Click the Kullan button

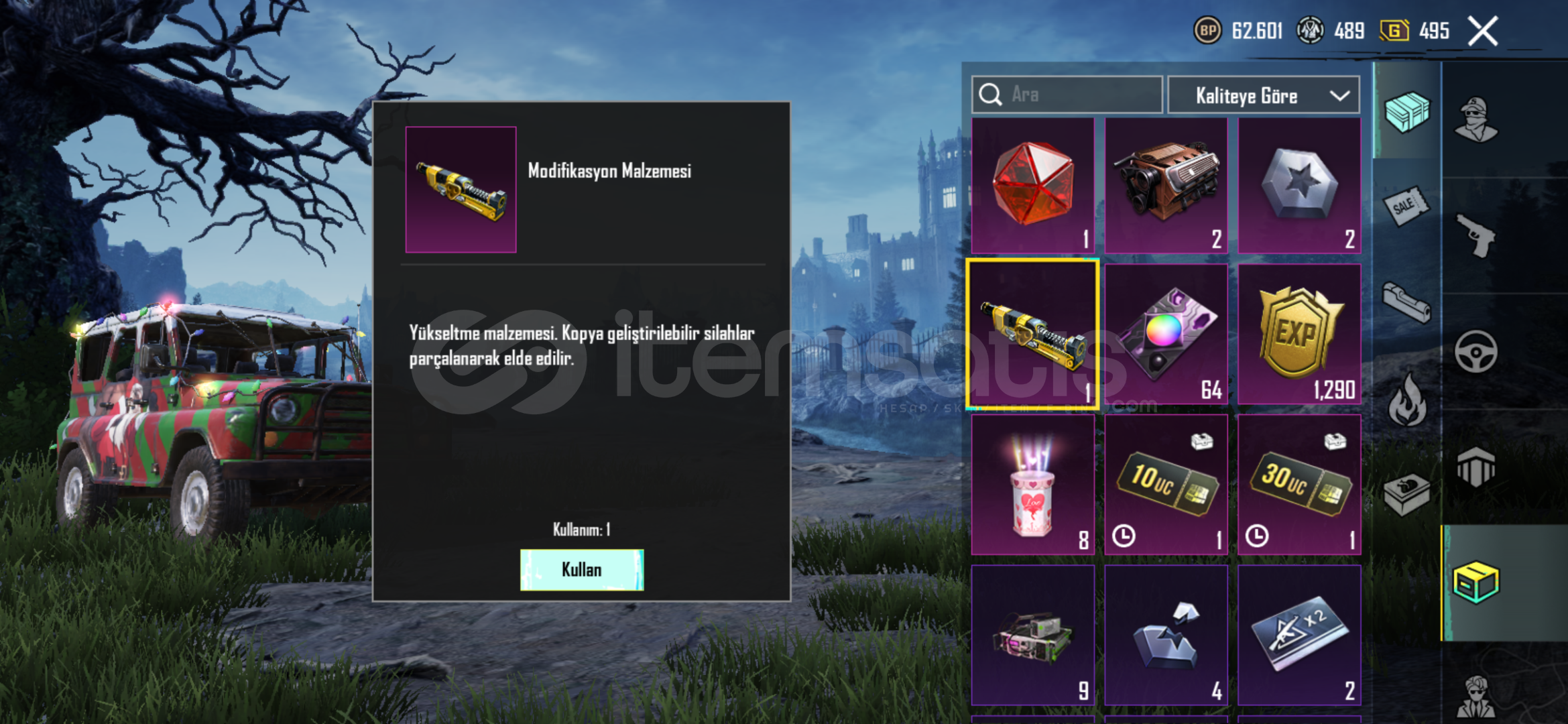tap(581, 570)
